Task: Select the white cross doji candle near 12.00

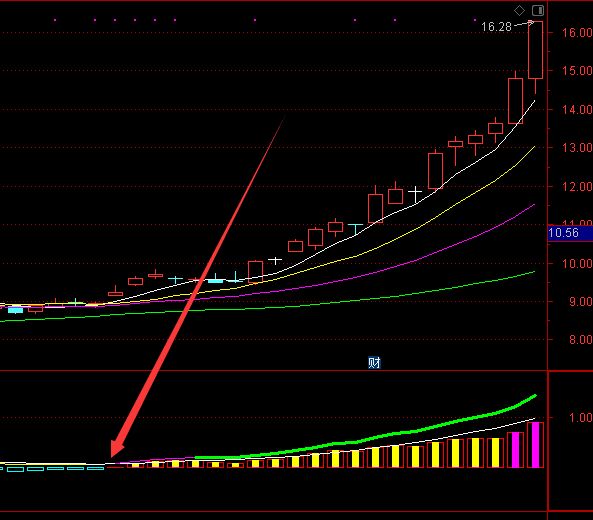Action: coord(415,193)
